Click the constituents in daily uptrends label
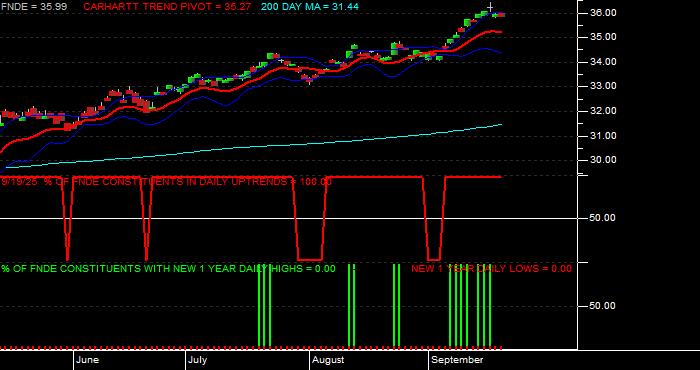 [167, 182]
